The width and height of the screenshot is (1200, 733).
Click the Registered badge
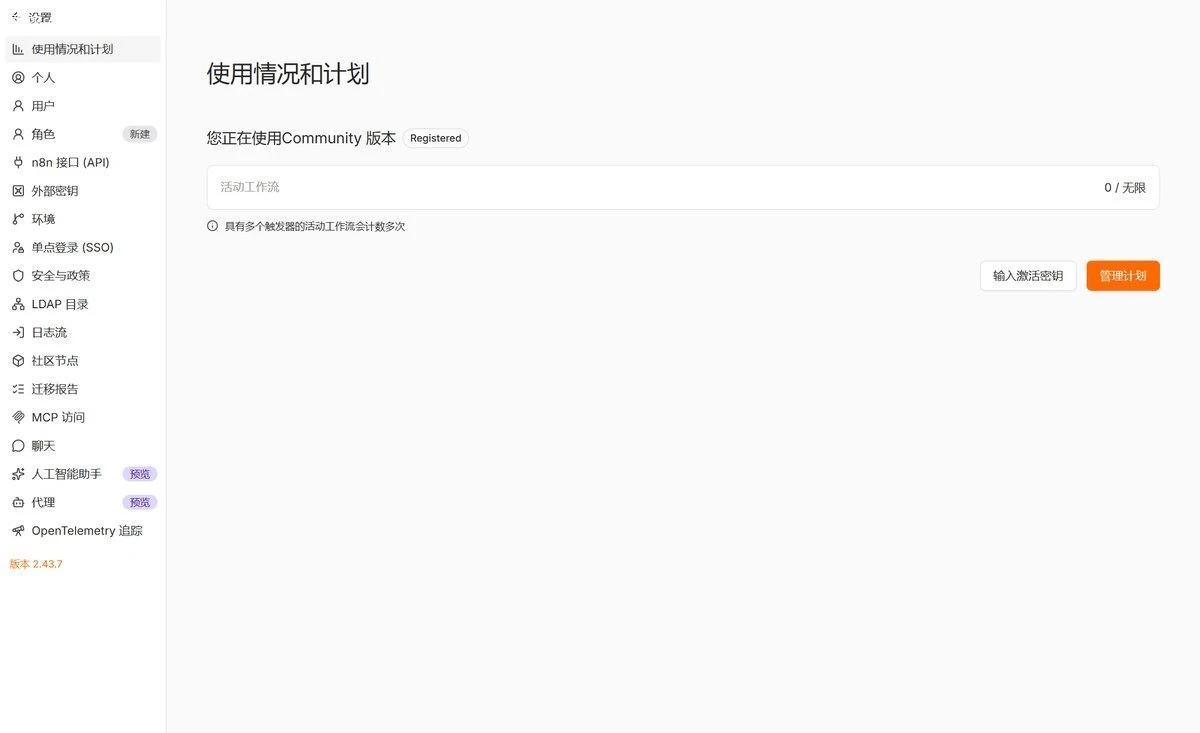[x=436, y=138]
